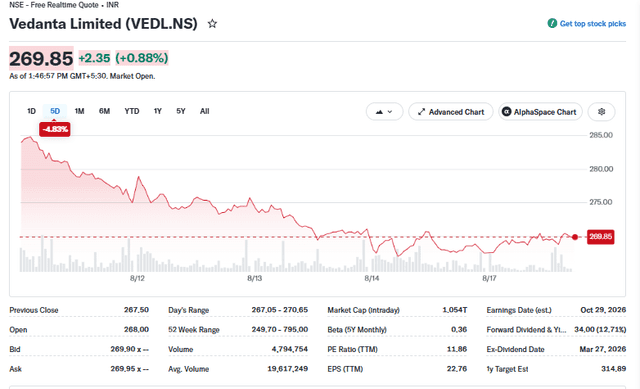Click the -4.83% change badge

coord(55,129)
